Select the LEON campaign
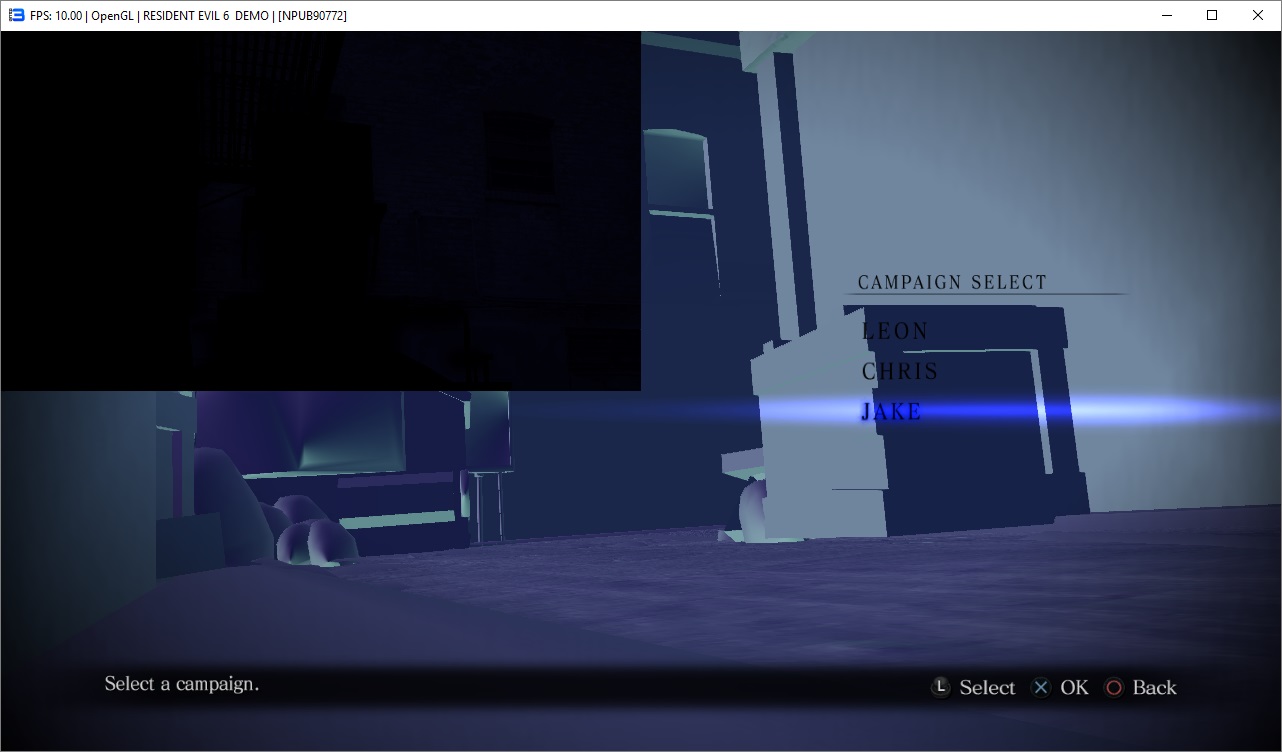 895,331
